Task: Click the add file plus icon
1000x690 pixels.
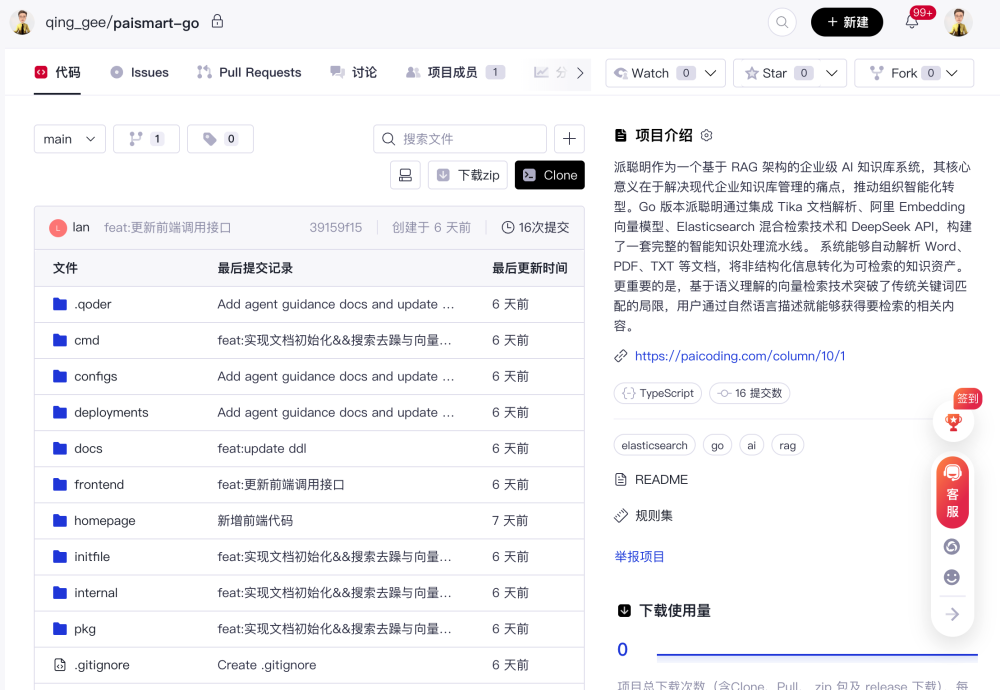Action: 569,139
